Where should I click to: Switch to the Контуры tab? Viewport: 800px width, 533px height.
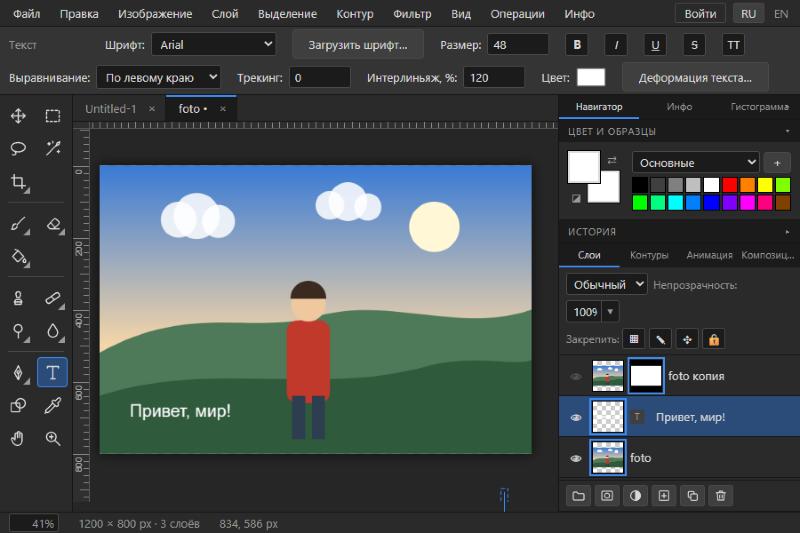coord(649,255)
